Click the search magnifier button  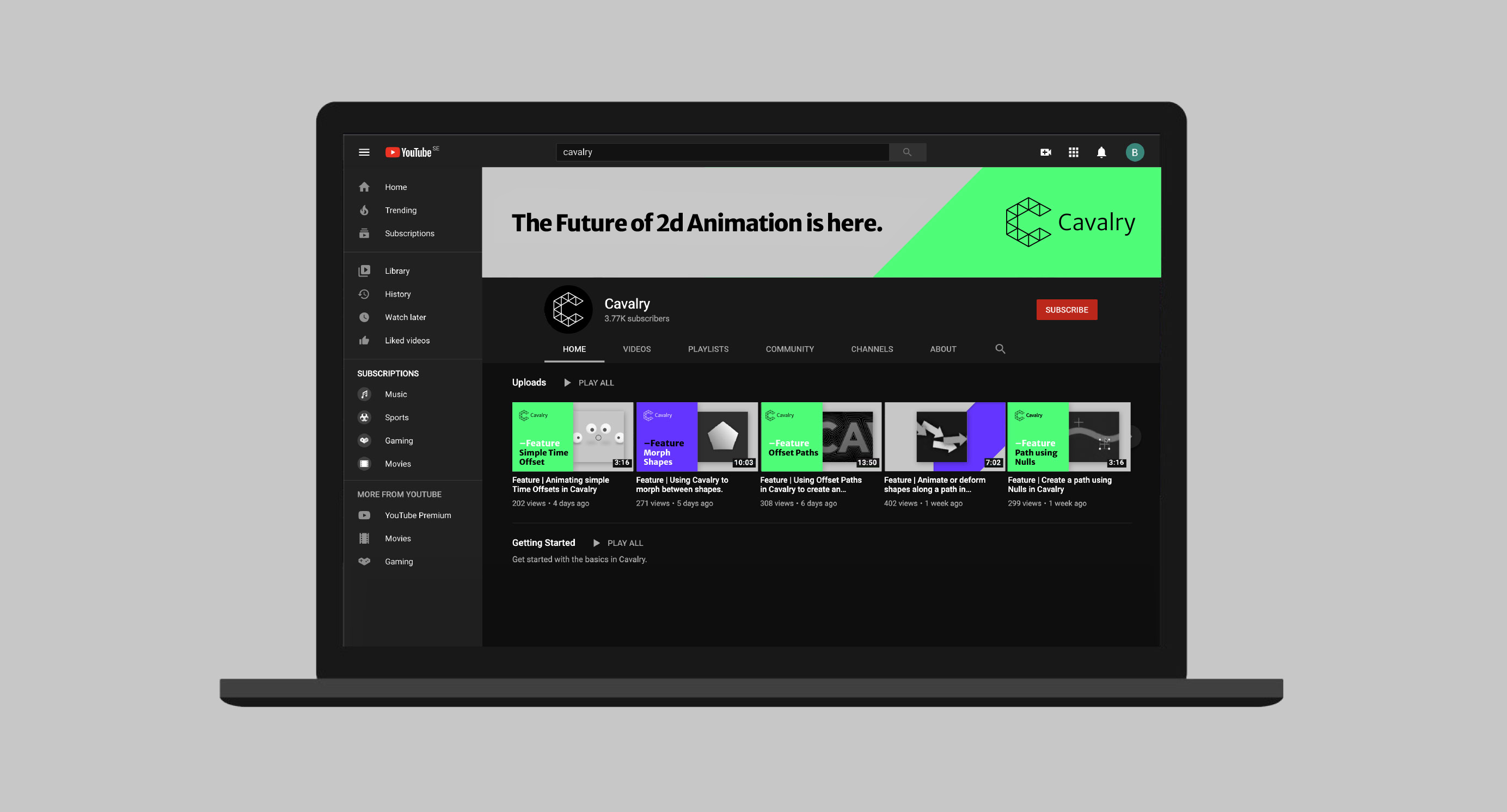tap(907, 152)
